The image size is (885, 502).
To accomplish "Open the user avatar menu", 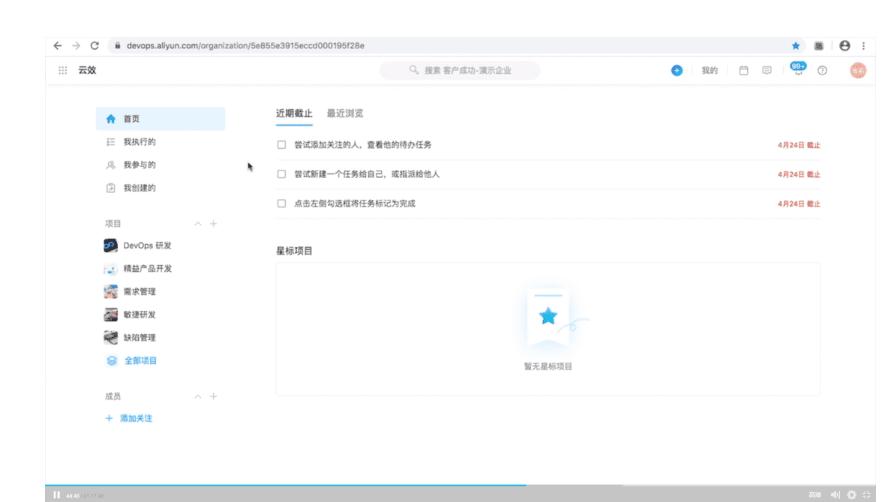I will tap(858, 70).
